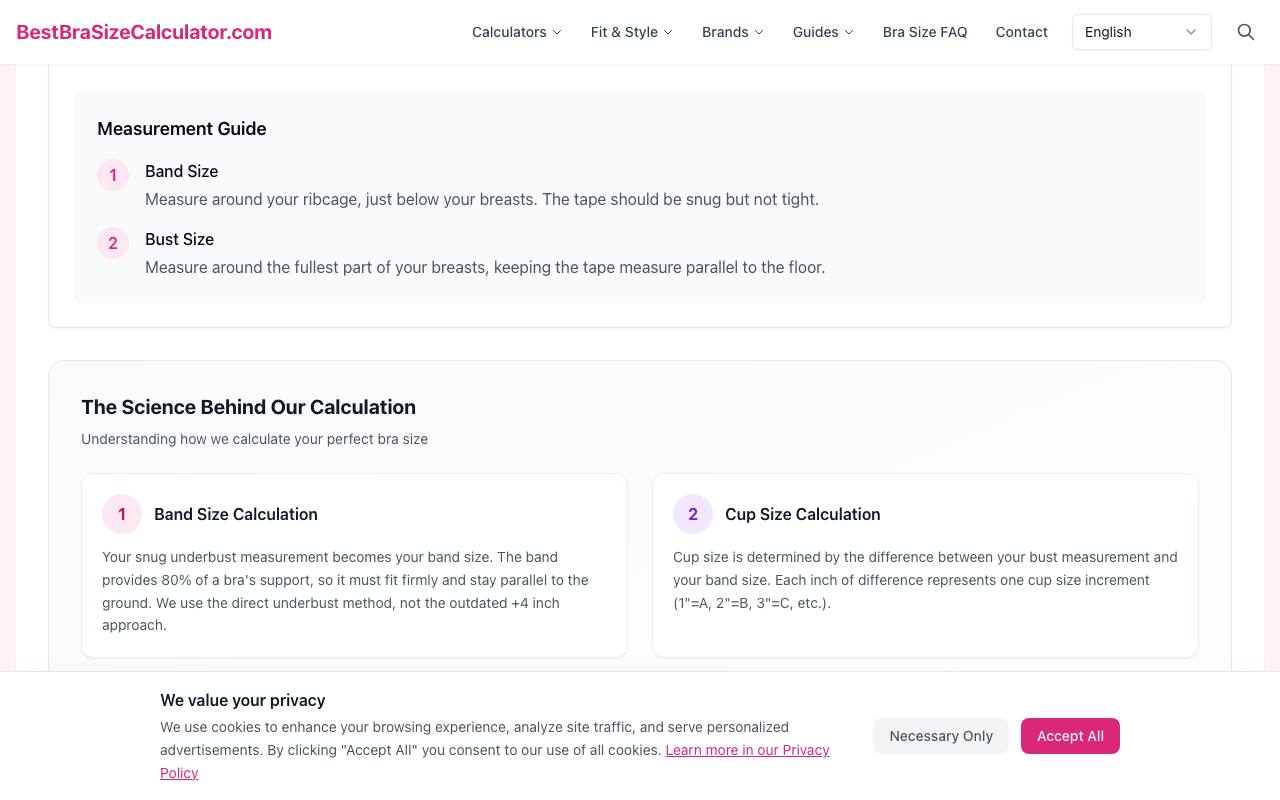Accept all cookies
The width and height of the screenshot is (1280, 800).
pos(1070,736)
